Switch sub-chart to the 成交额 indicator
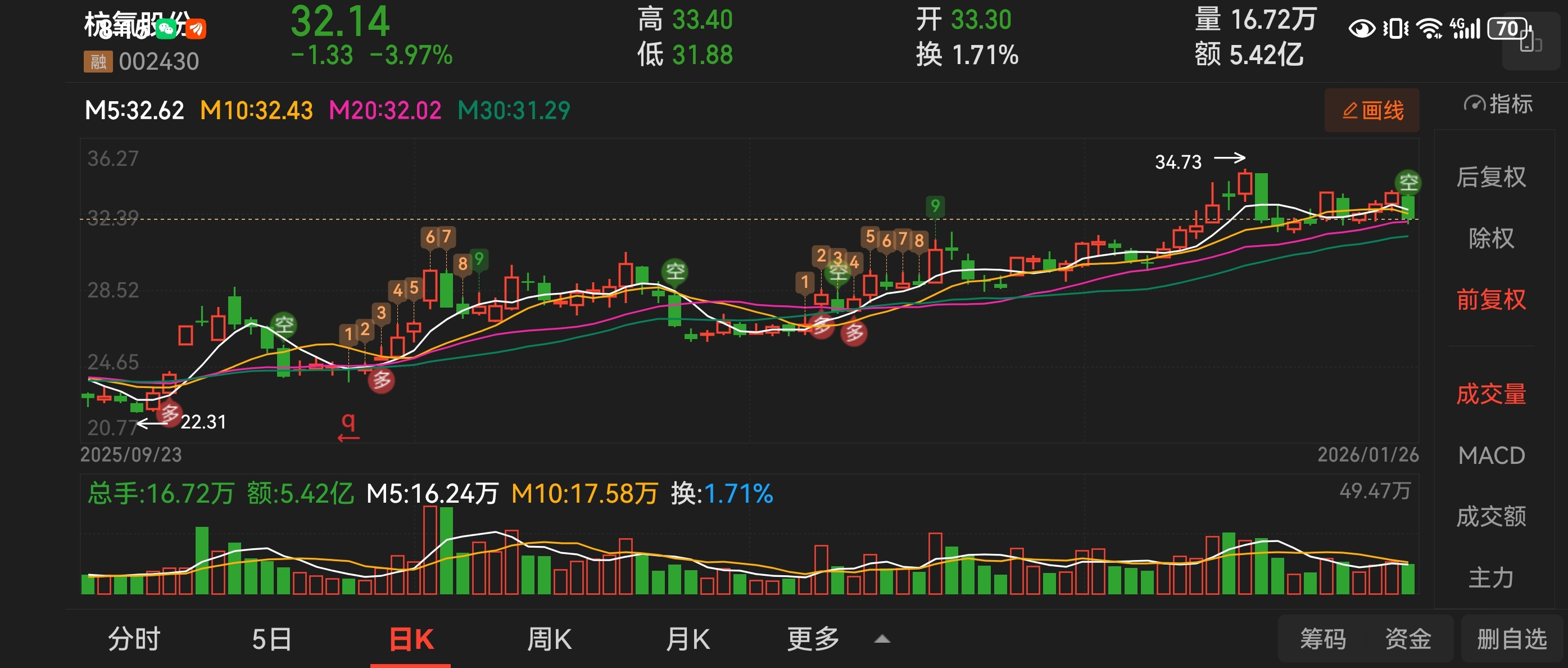The height and width of the screenshot is (668, 1568). coord(1490,516)
